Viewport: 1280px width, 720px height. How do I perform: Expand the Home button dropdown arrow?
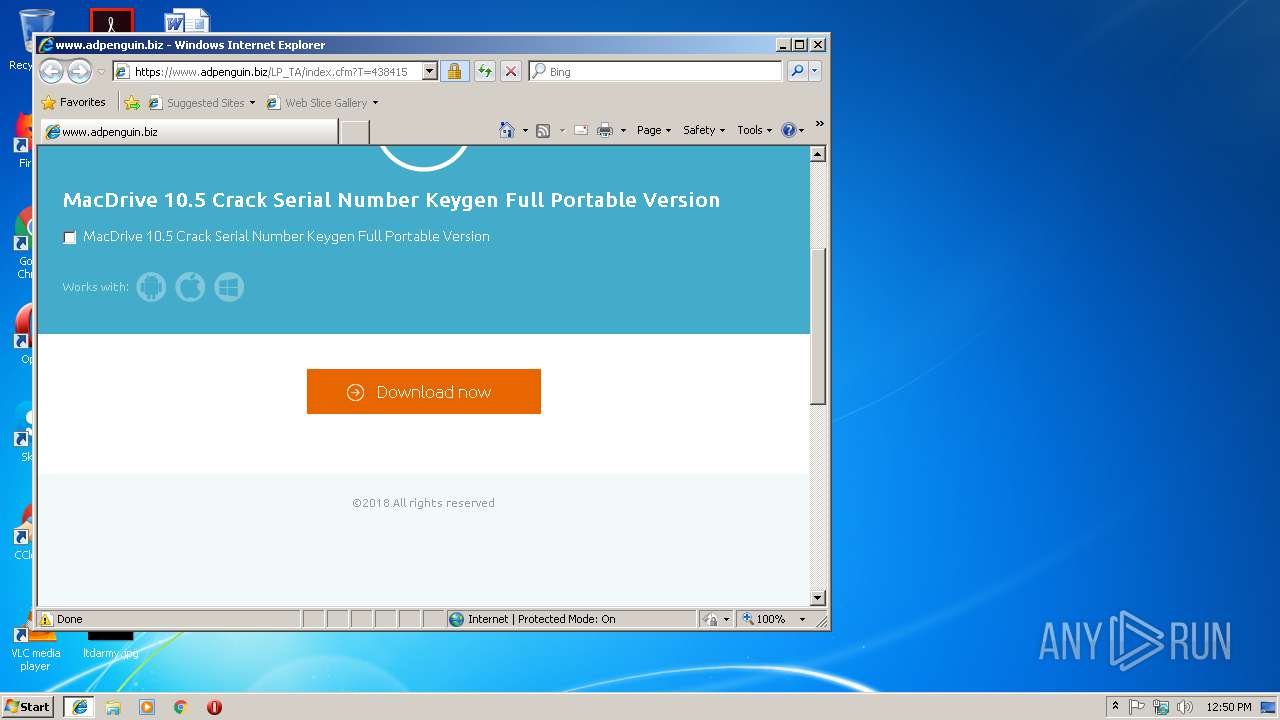click(525, 131)
